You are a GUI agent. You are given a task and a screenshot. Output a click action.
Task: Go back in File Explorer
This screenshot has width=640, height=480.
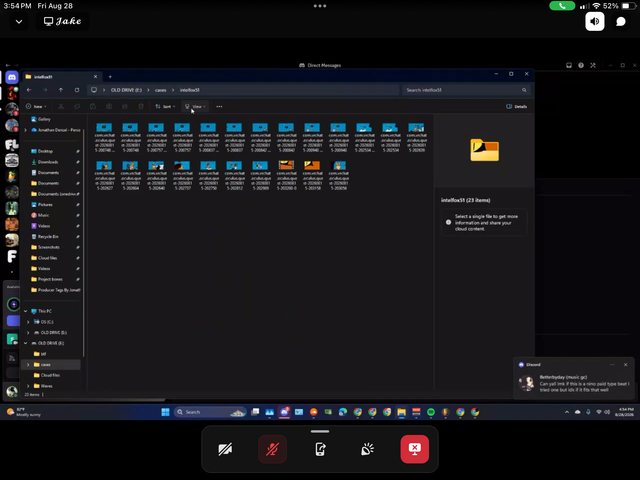(x=29, y=90)
